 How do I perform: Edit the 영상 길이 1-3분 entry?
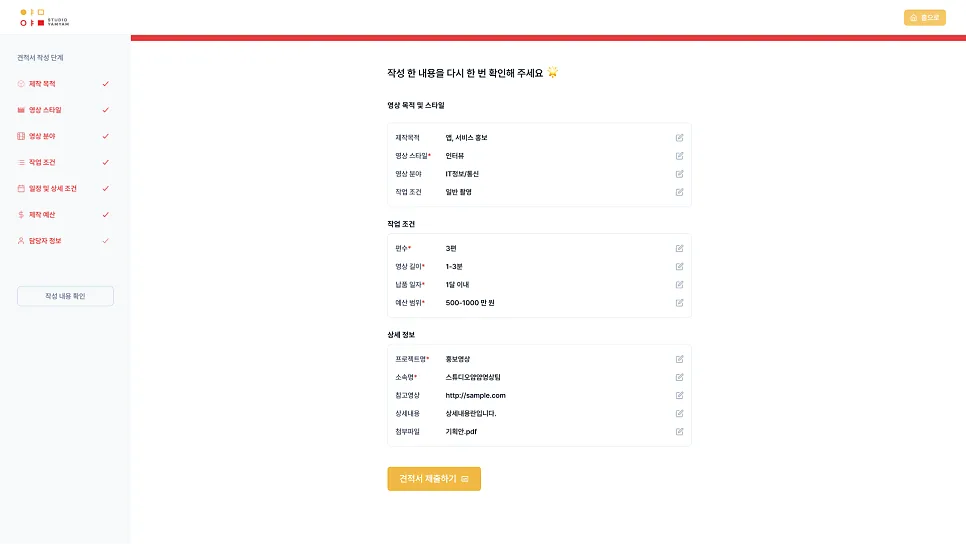click(679, 267)
